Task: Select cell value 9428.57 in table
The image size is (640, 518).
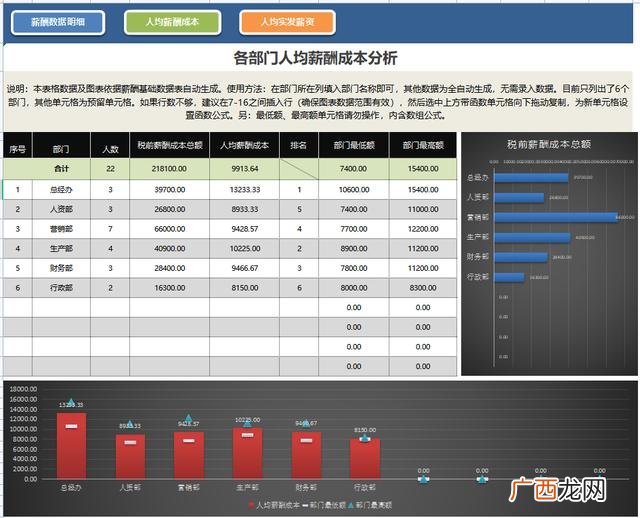Action: point(244,229)
